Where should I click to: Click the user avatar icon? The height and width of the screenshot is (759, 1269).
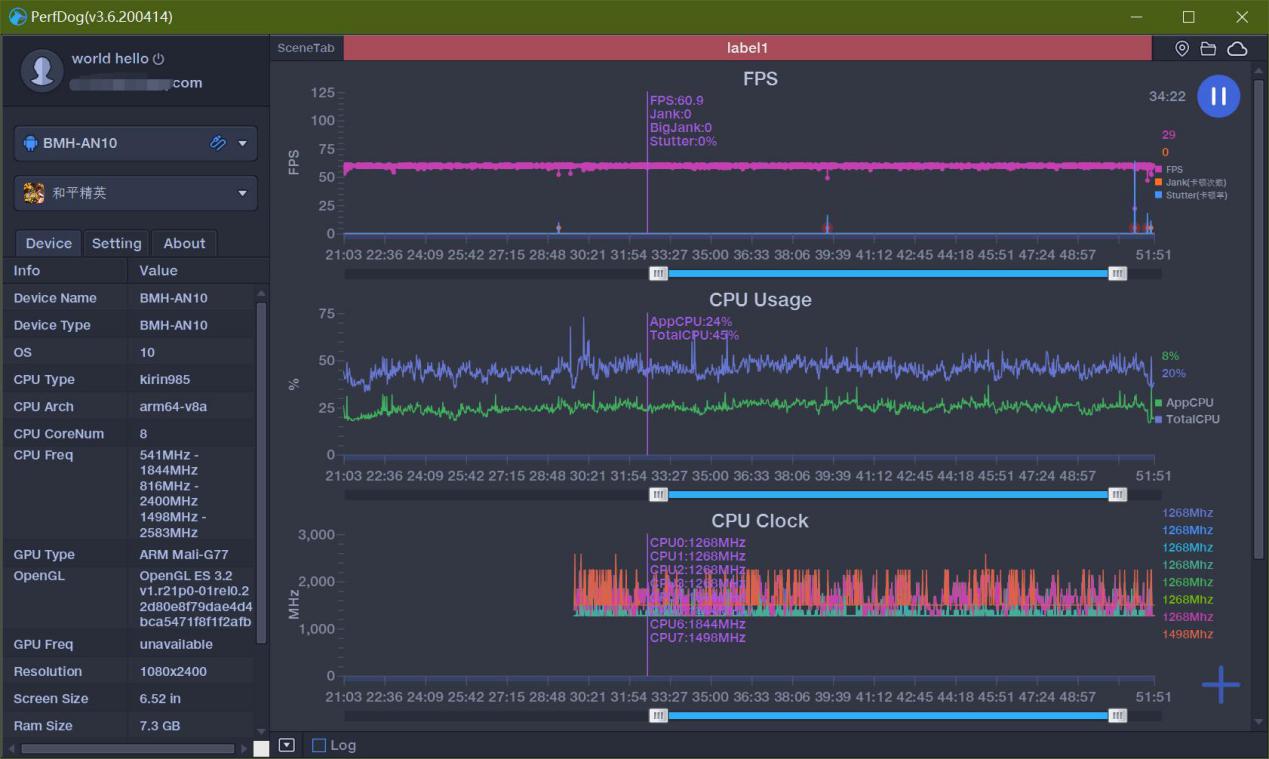42,71
